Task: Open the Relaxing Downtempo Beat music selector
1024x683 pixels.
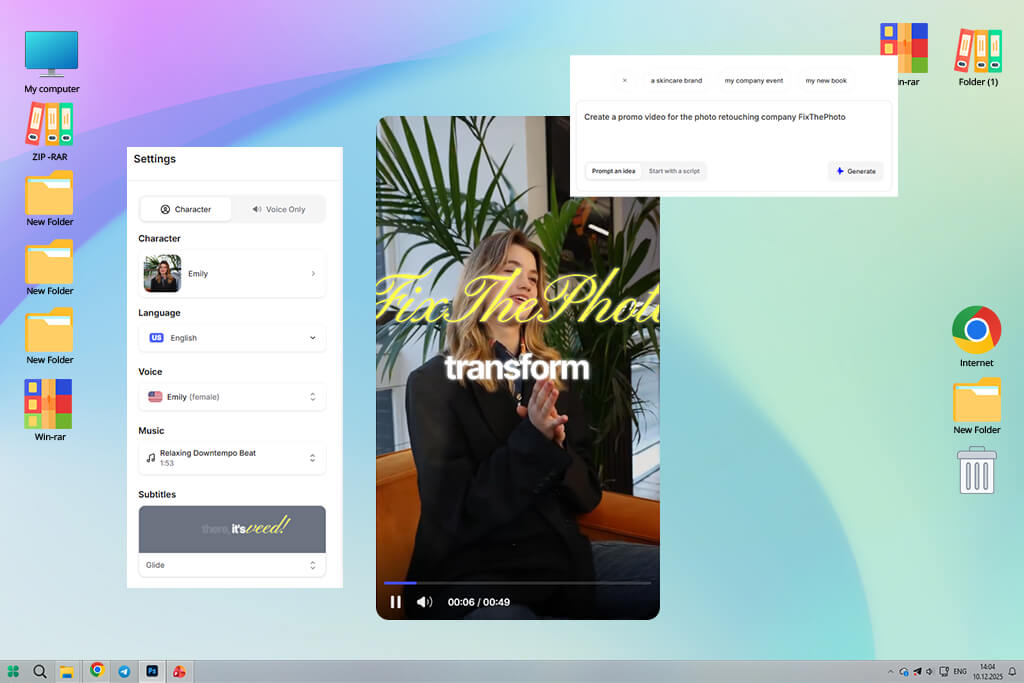Action: pos(232,458)
